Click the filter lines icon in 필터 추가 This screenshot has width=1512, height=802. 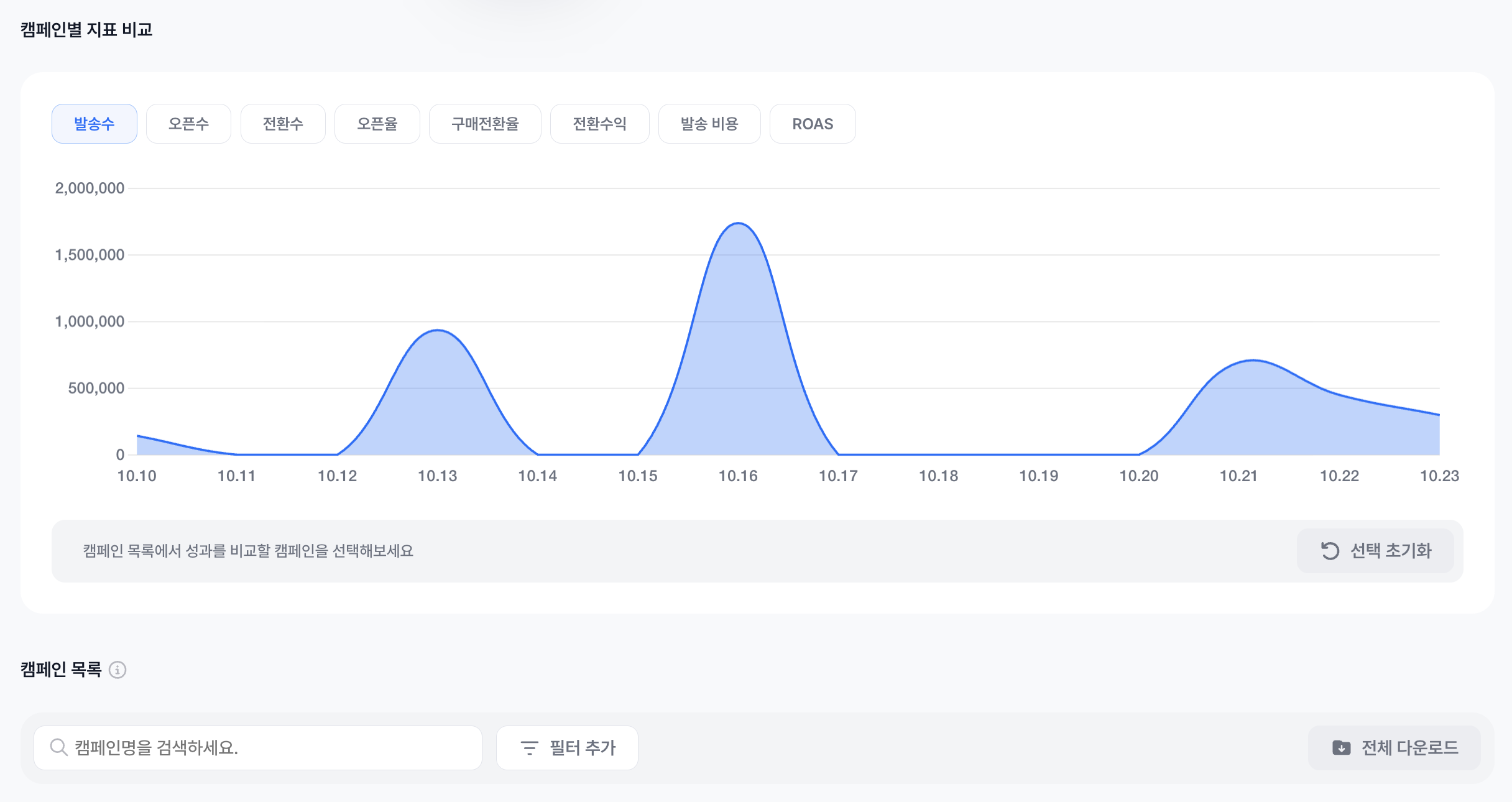click(529, 748)
